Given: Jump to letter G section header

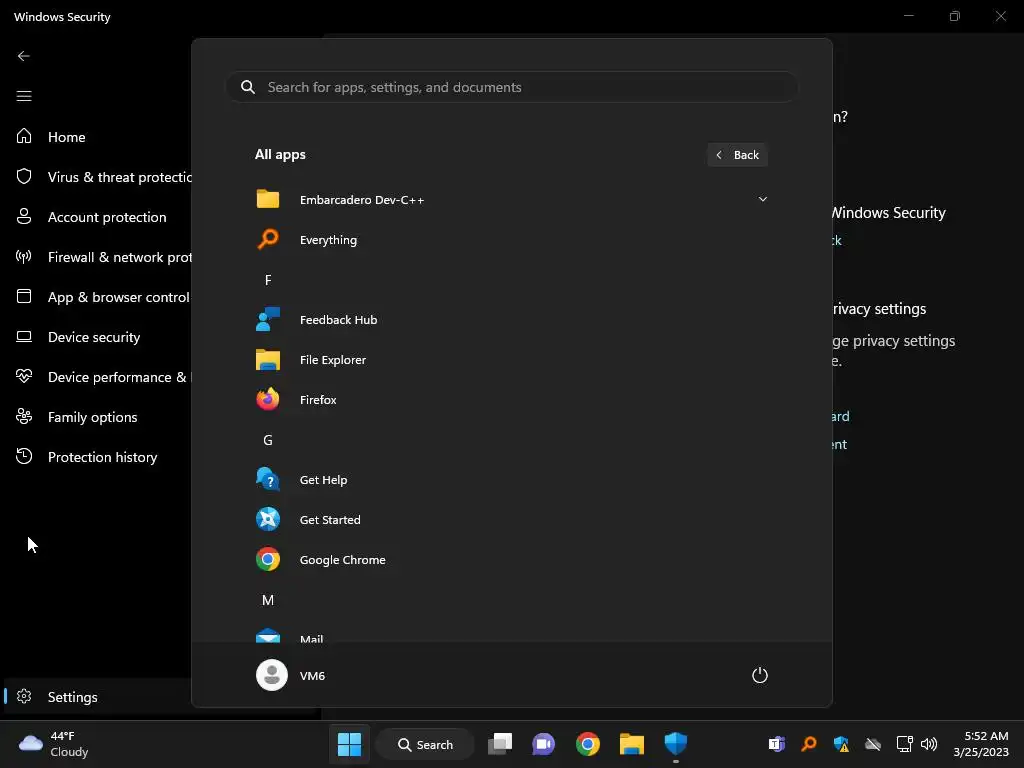Looking at the screenshot, I should [268, 440].
